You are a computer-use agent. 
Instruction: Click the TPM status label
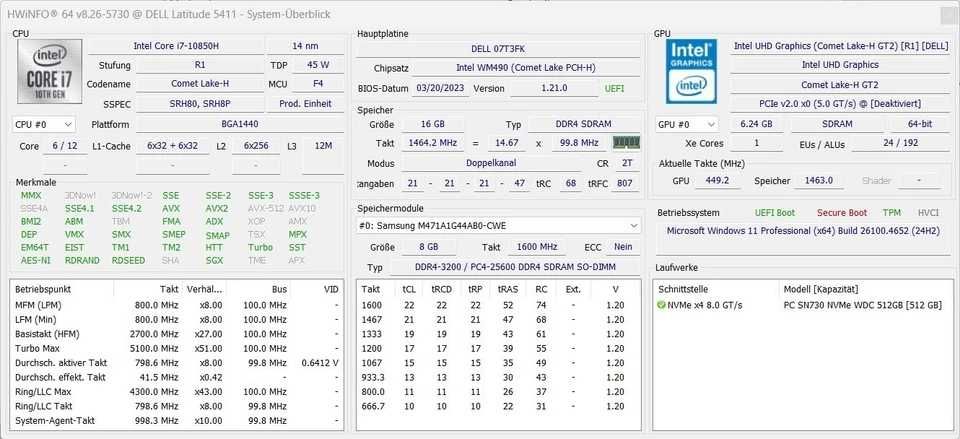tap(891, 213)
